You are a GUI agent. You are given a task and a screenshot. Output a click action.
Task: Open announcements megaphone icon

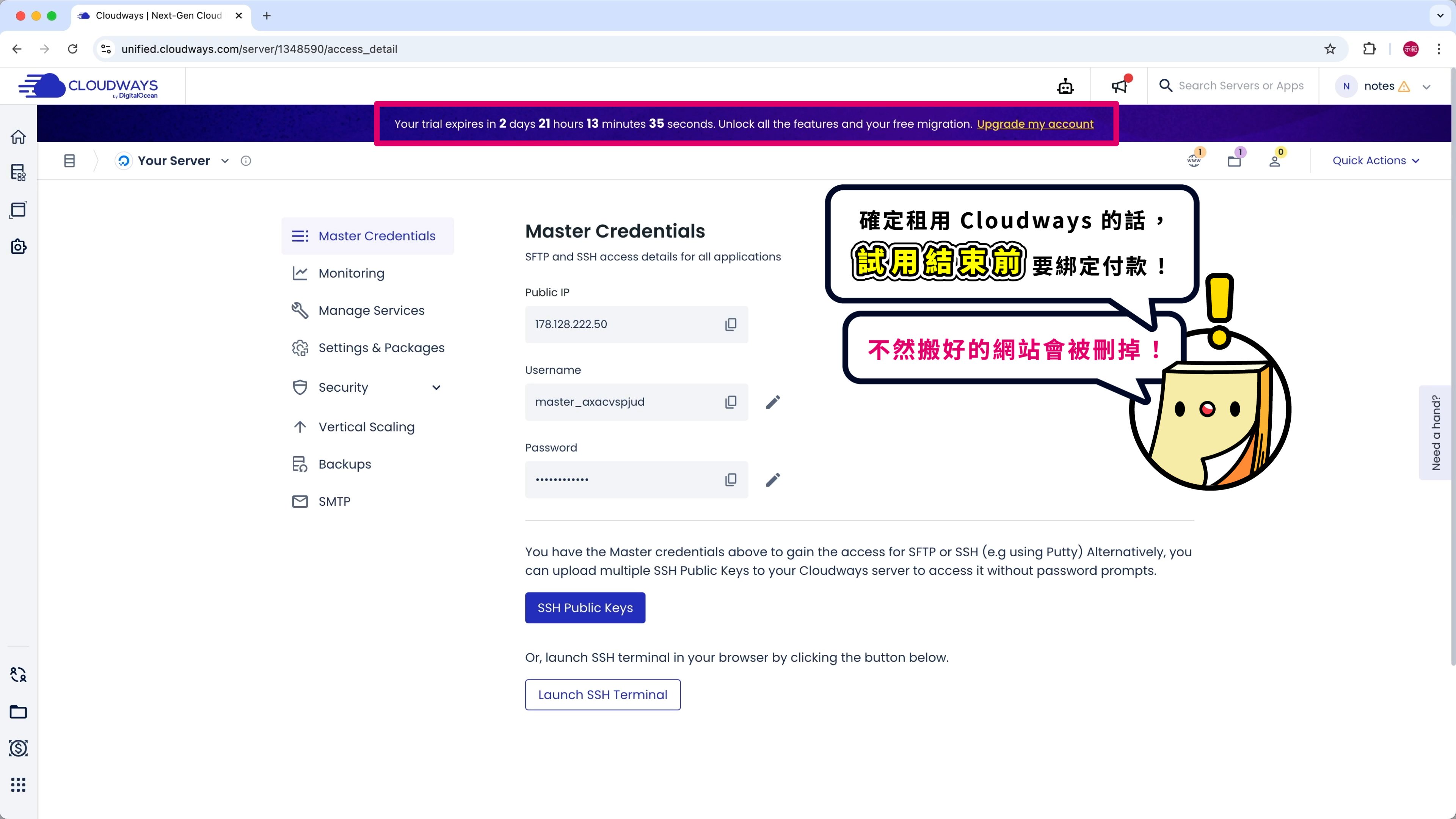(1119, 86)
